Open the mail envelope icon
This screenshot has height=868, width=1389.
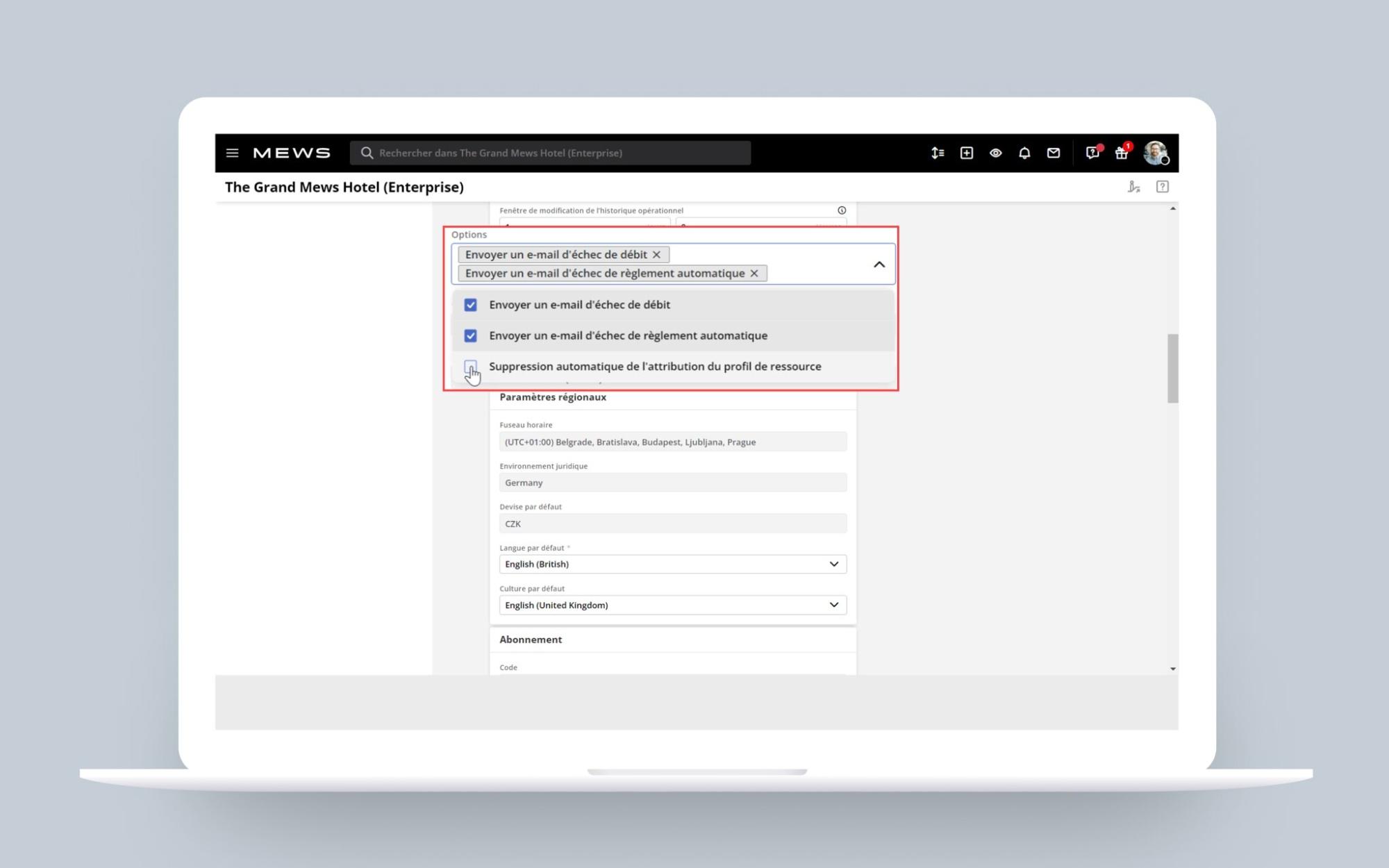click(x=1054, y=153)
